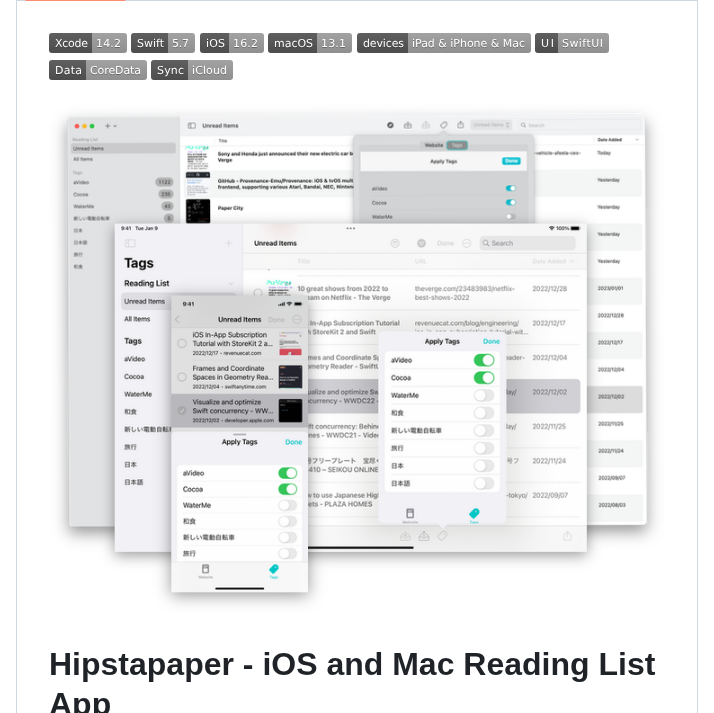Toggle the aVideo tag switch on iPad popover
The image size is (714, 713).
click(484, 360)
